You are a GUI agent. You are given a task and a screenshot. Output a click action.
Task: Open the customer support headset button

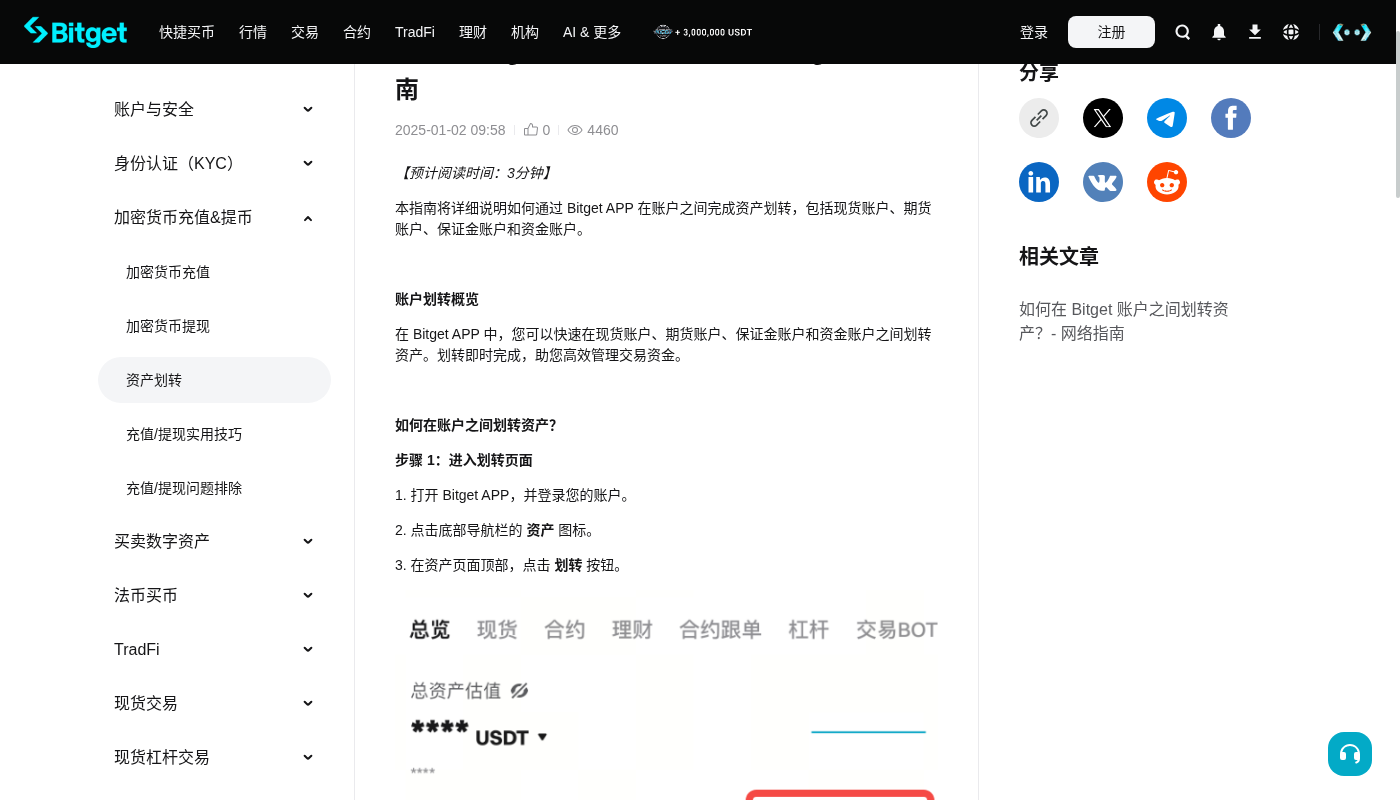(1350, 754)
